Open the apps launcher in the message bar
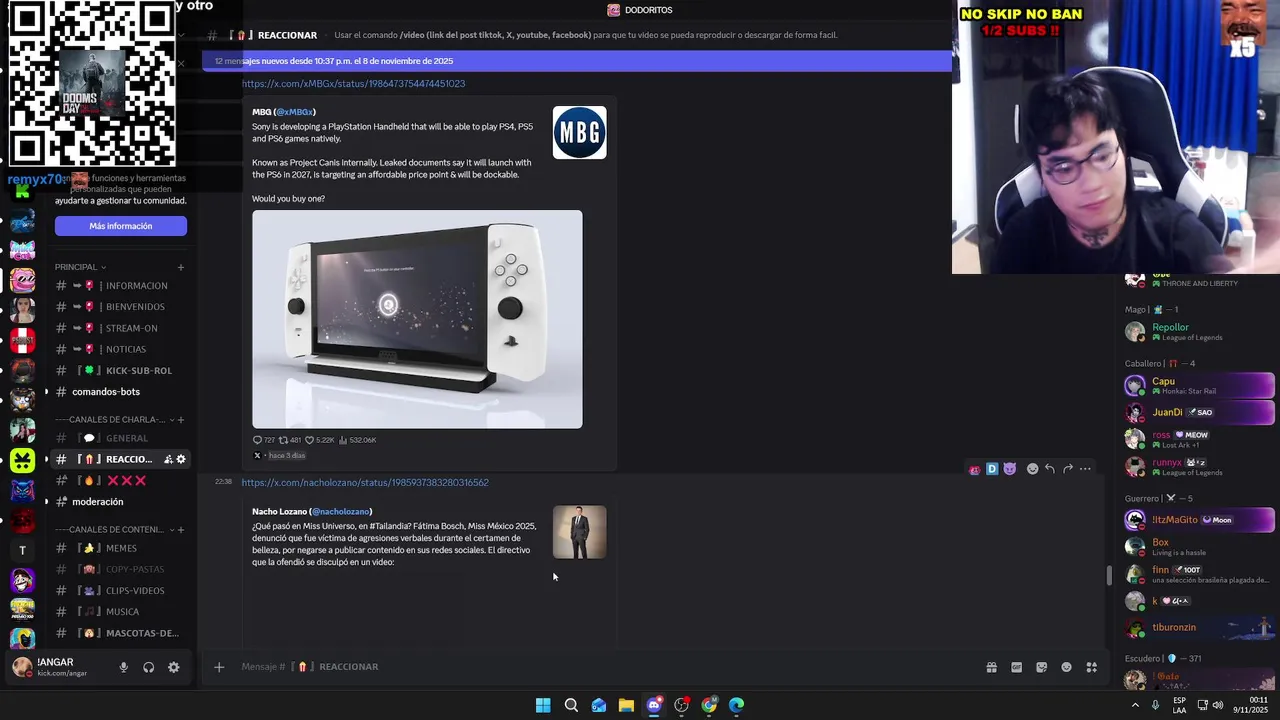Image resolution: width=1280 pixels, height=720 pixels. [x=1092, y=667]
